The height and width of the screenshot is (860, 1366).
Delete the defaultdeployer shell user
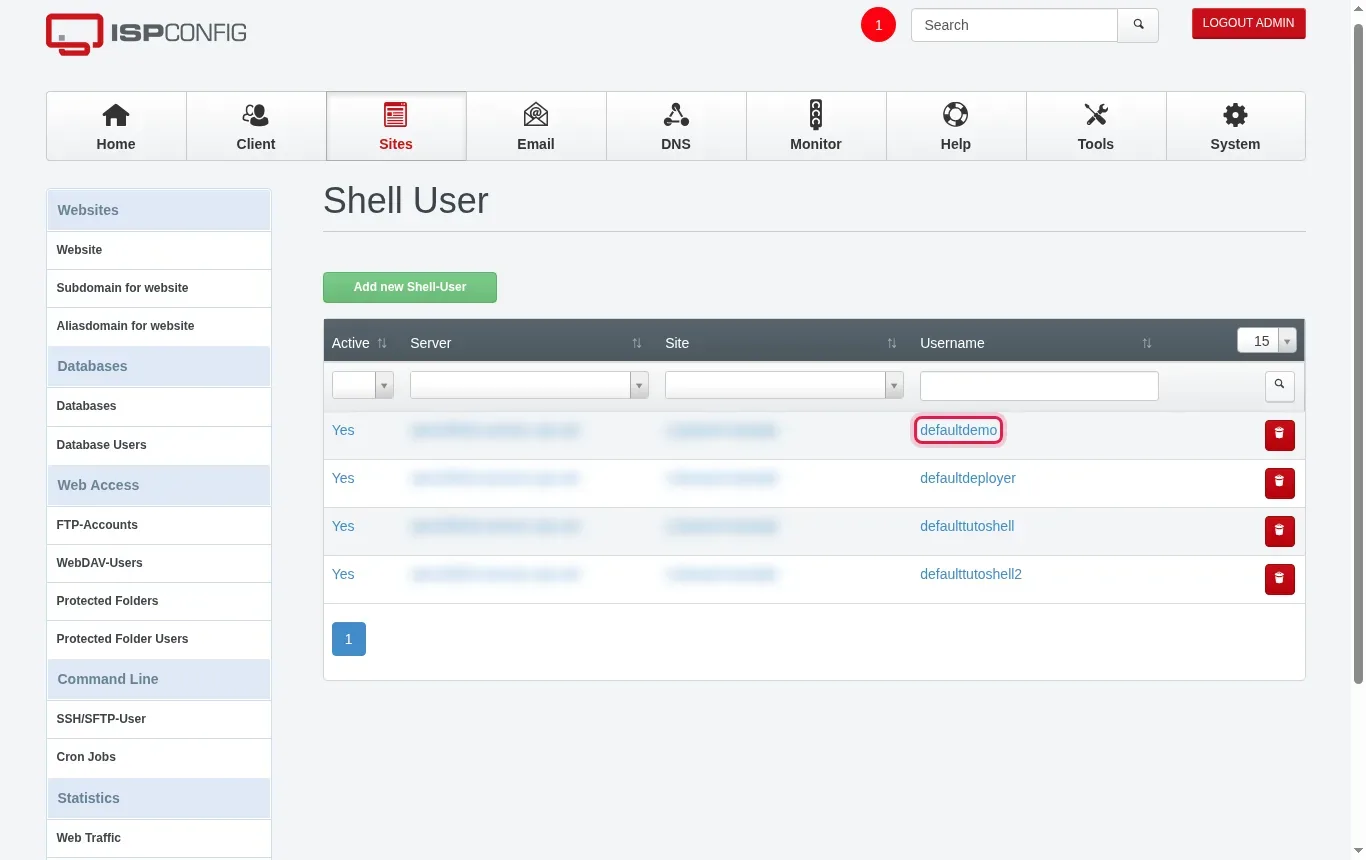click(x=1280, y=483)
